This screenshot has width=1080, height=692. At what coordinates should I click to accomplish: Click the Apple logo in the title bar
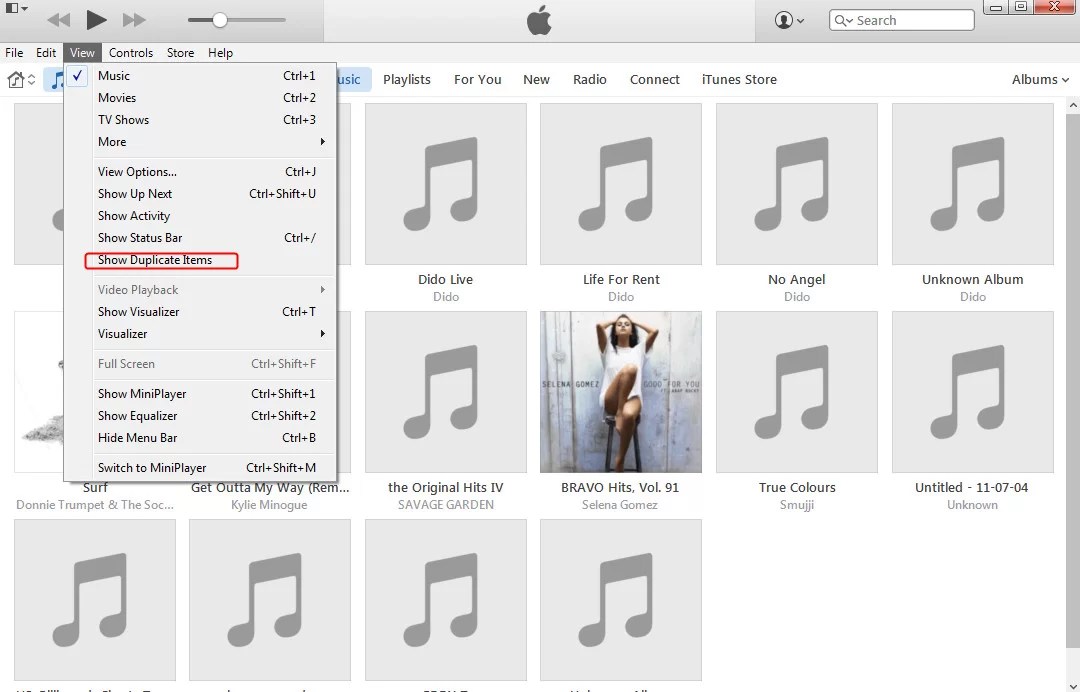[x=539, y=18]
